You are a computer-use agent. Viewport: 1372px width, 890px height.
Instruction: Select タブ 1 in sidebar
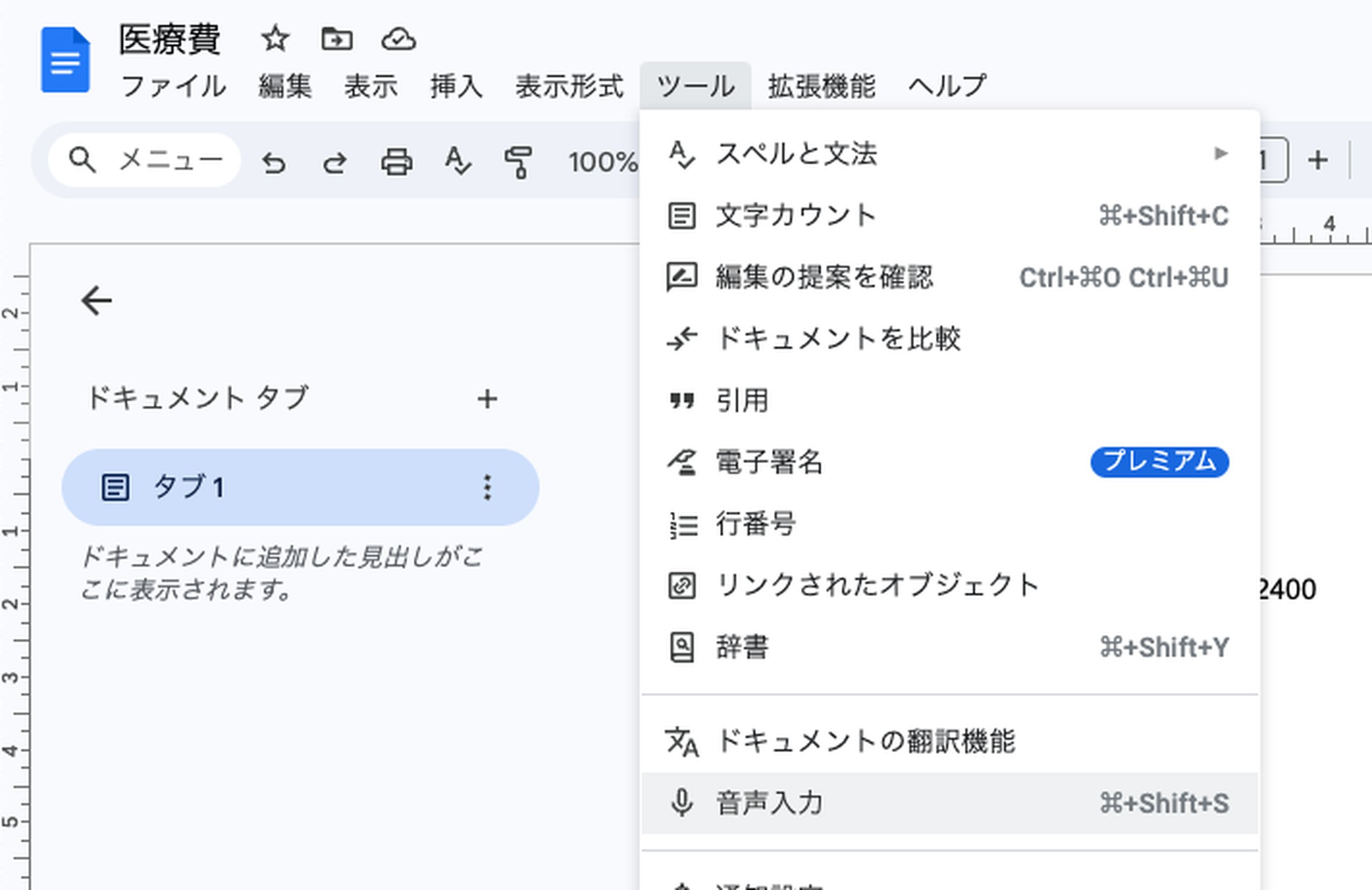(300, 488)
